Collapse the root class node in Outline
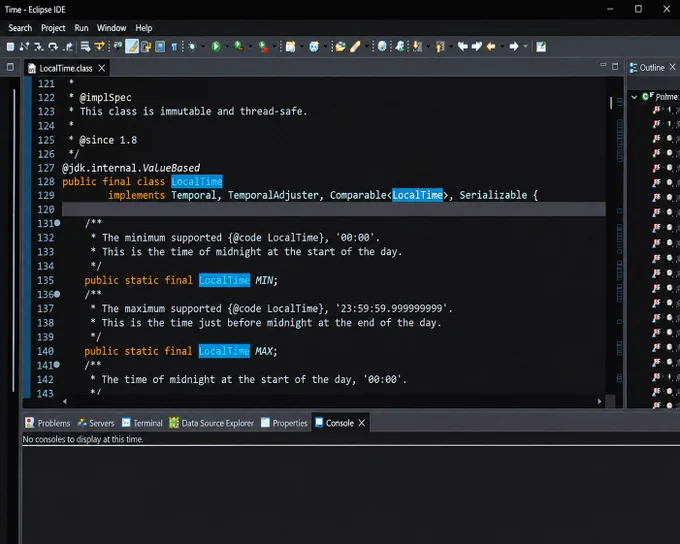The width and height of the screenshot is (680, 544). pyautogui.click(x=634, y=97)
